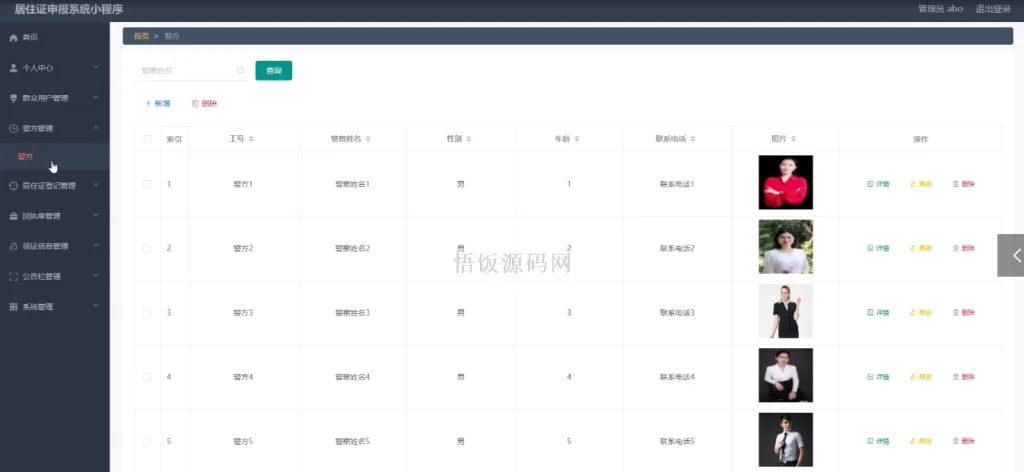Open 系统管理 menu label
Screen dimensions: 1024x472
pos(38,307)
